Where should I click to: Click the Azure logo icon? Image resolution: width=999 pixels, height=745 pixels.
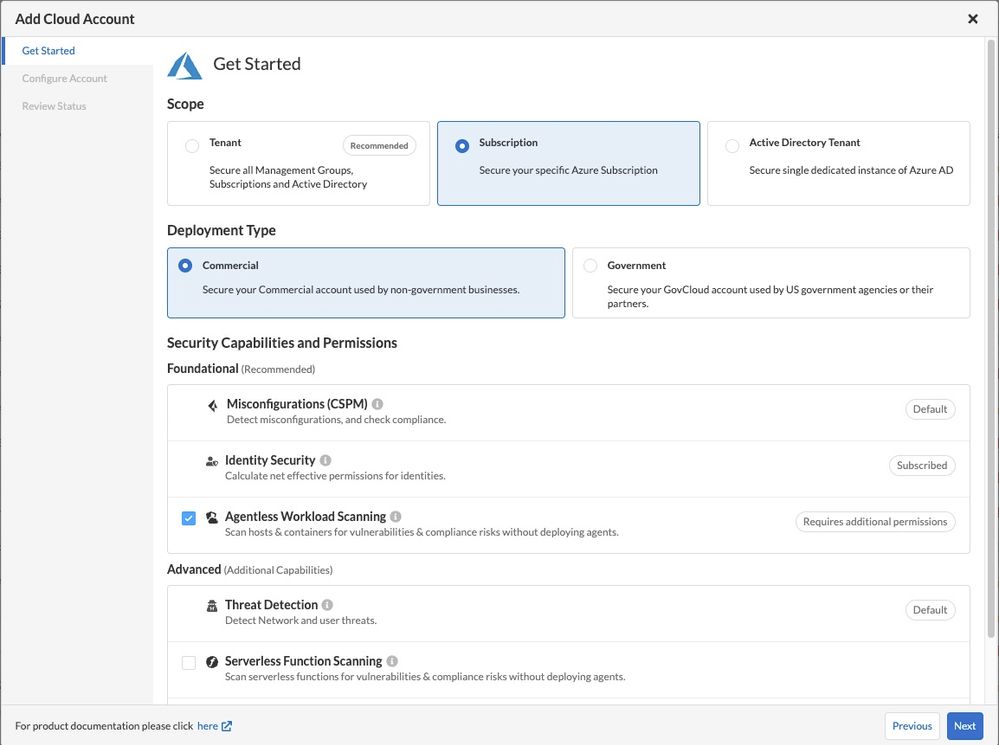tap(185, 65)
